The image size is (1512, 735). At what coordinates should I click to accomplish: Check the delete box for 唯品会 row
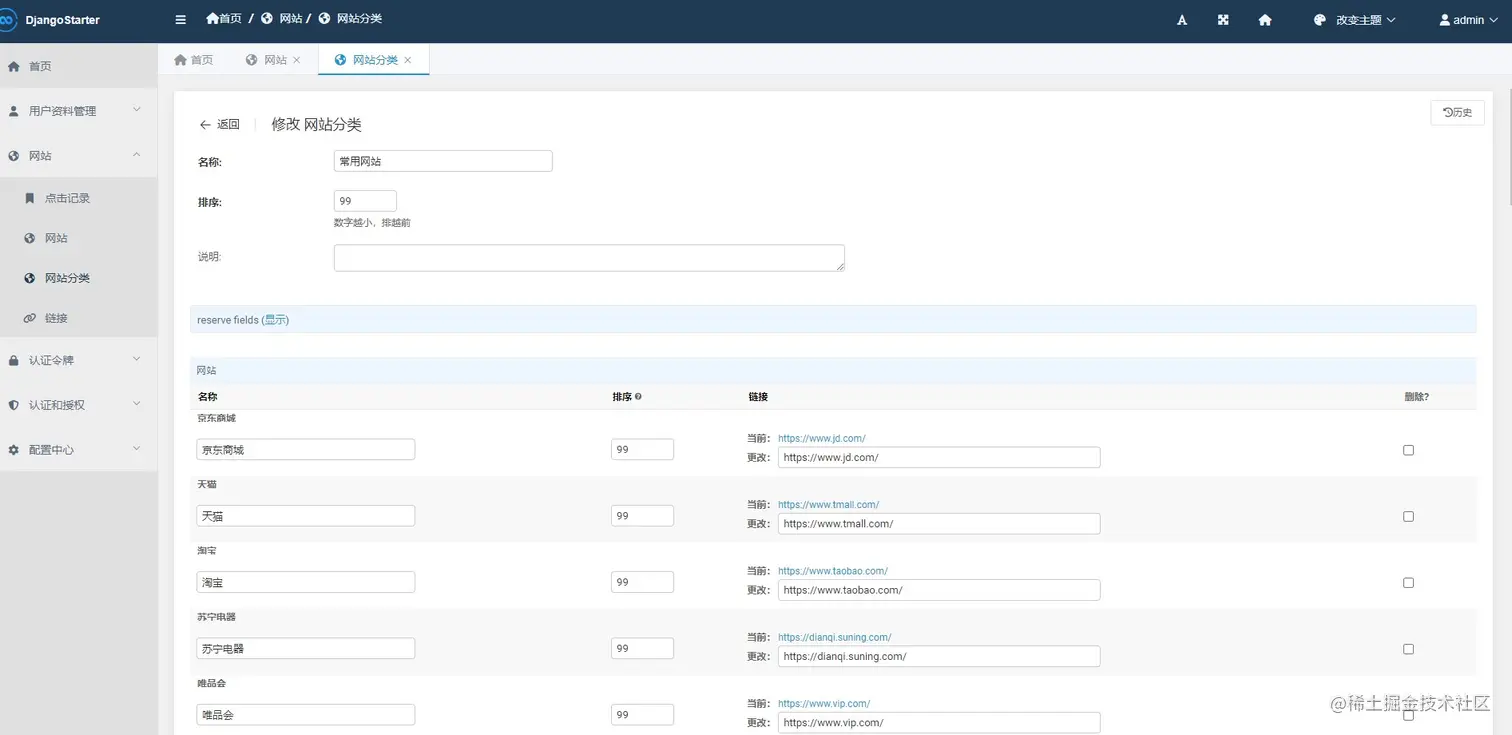click(1408, 715)
